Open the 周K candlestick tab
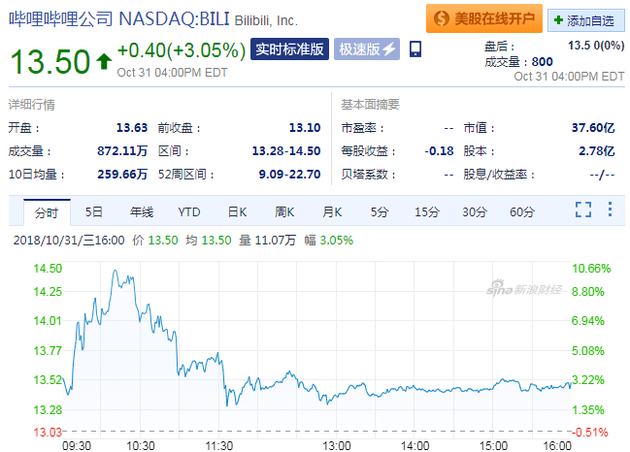 [x=284, y=212]
